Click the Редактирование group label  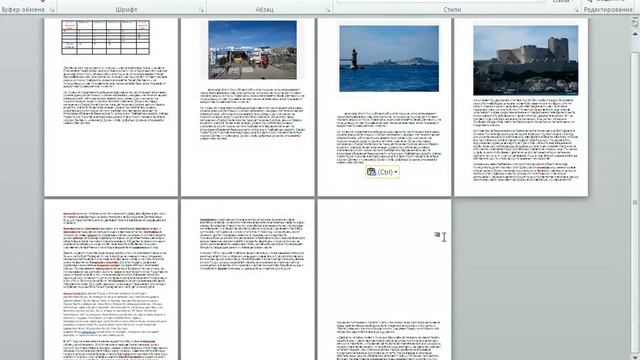[x=608, y=9]
